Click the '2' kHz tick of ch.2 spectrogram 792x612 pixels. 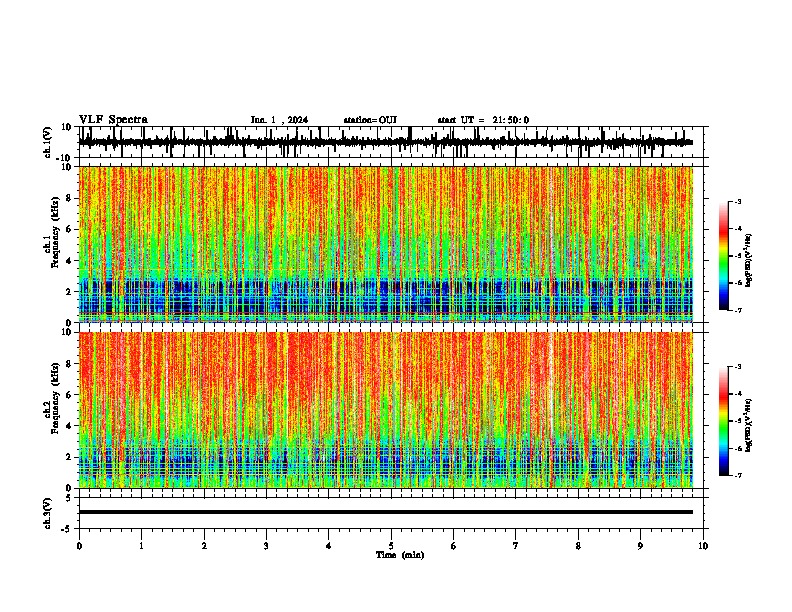click(70, 457)
